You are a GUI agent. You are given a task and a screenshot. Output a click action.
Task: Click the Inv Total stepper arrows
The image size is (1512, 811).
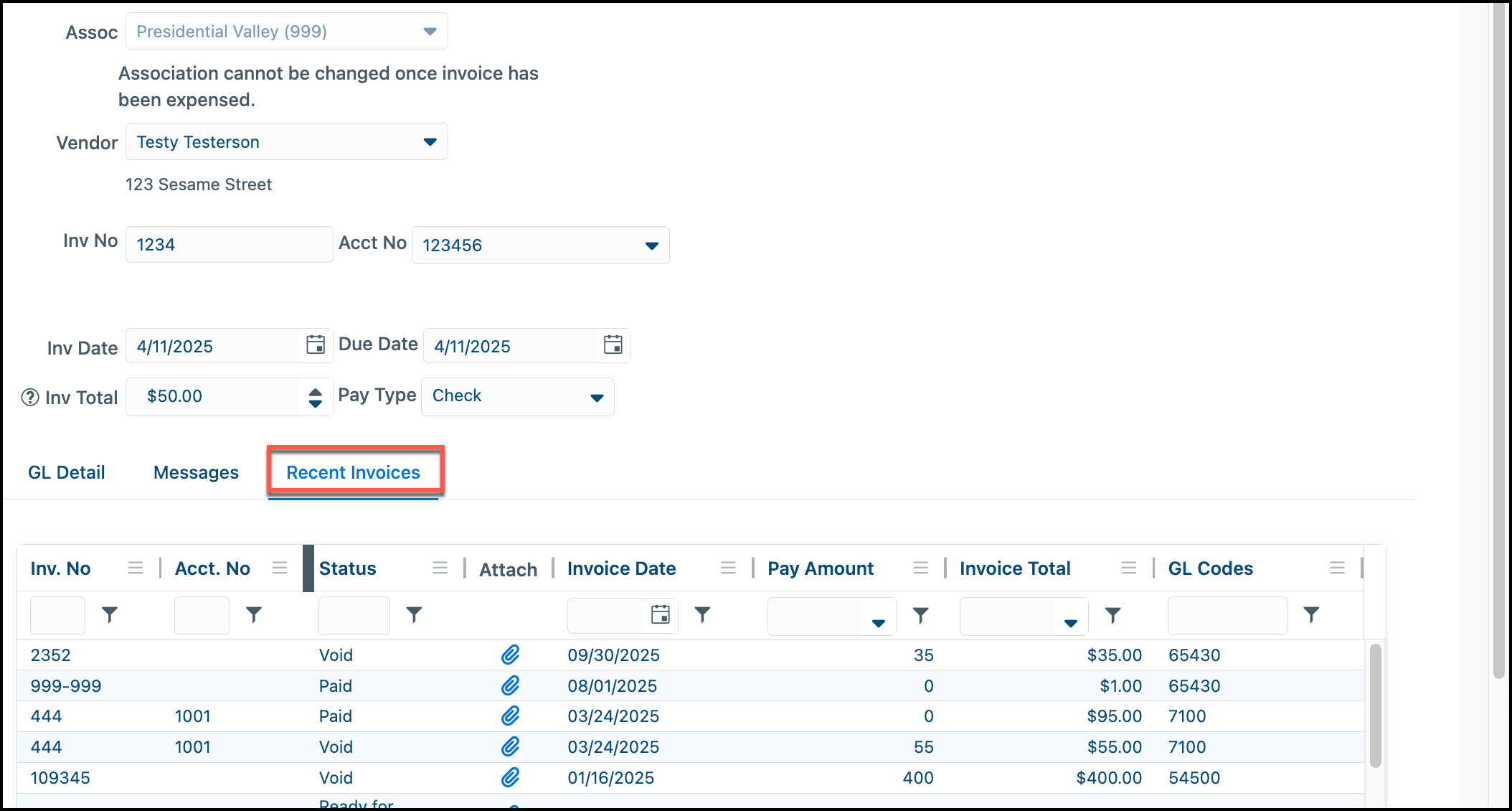pyautogui.click(x=315, y=397)
